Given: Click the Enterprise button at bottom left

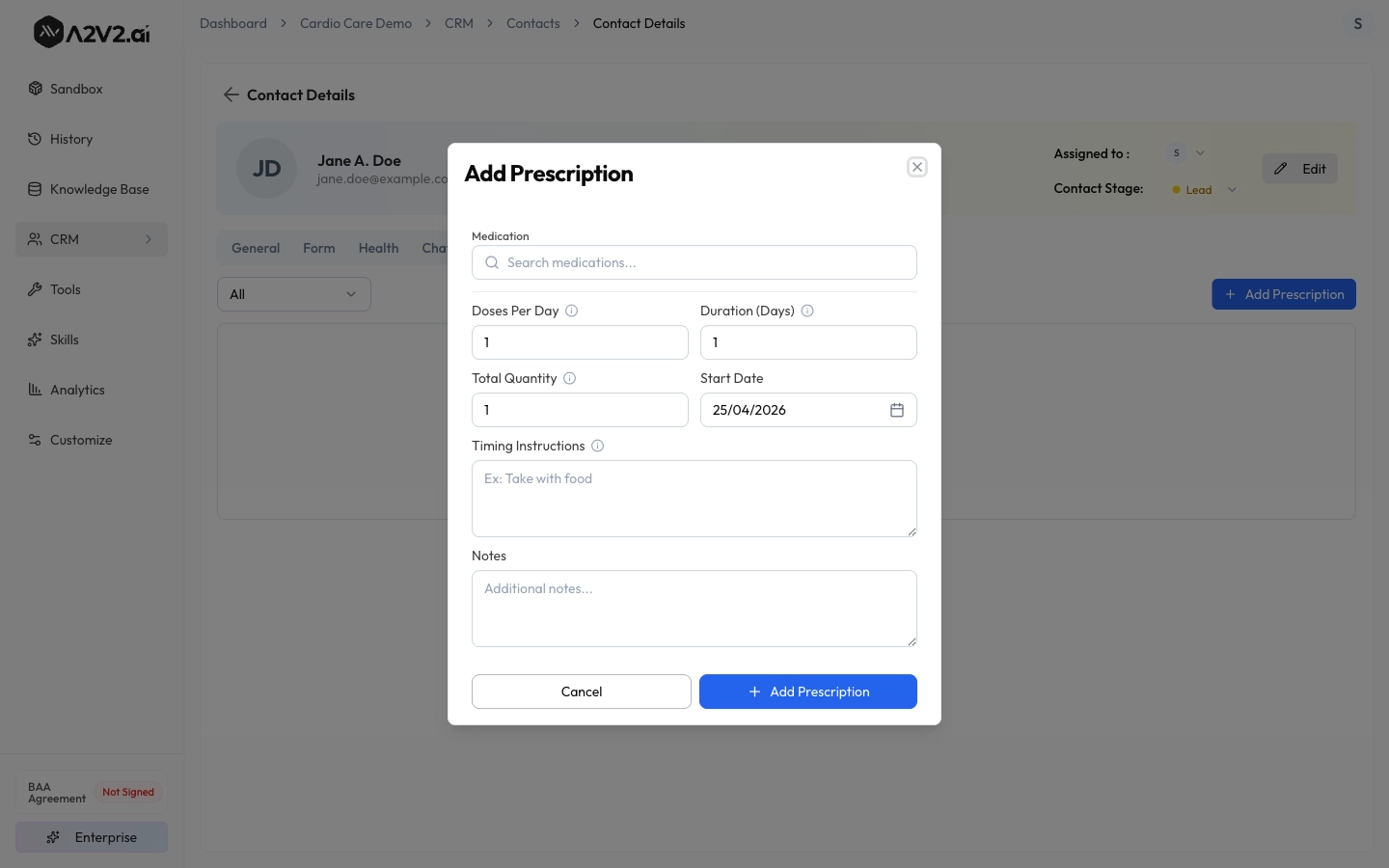Looking at the screenshot, I should pyautogui.click(x=92, y=837).
